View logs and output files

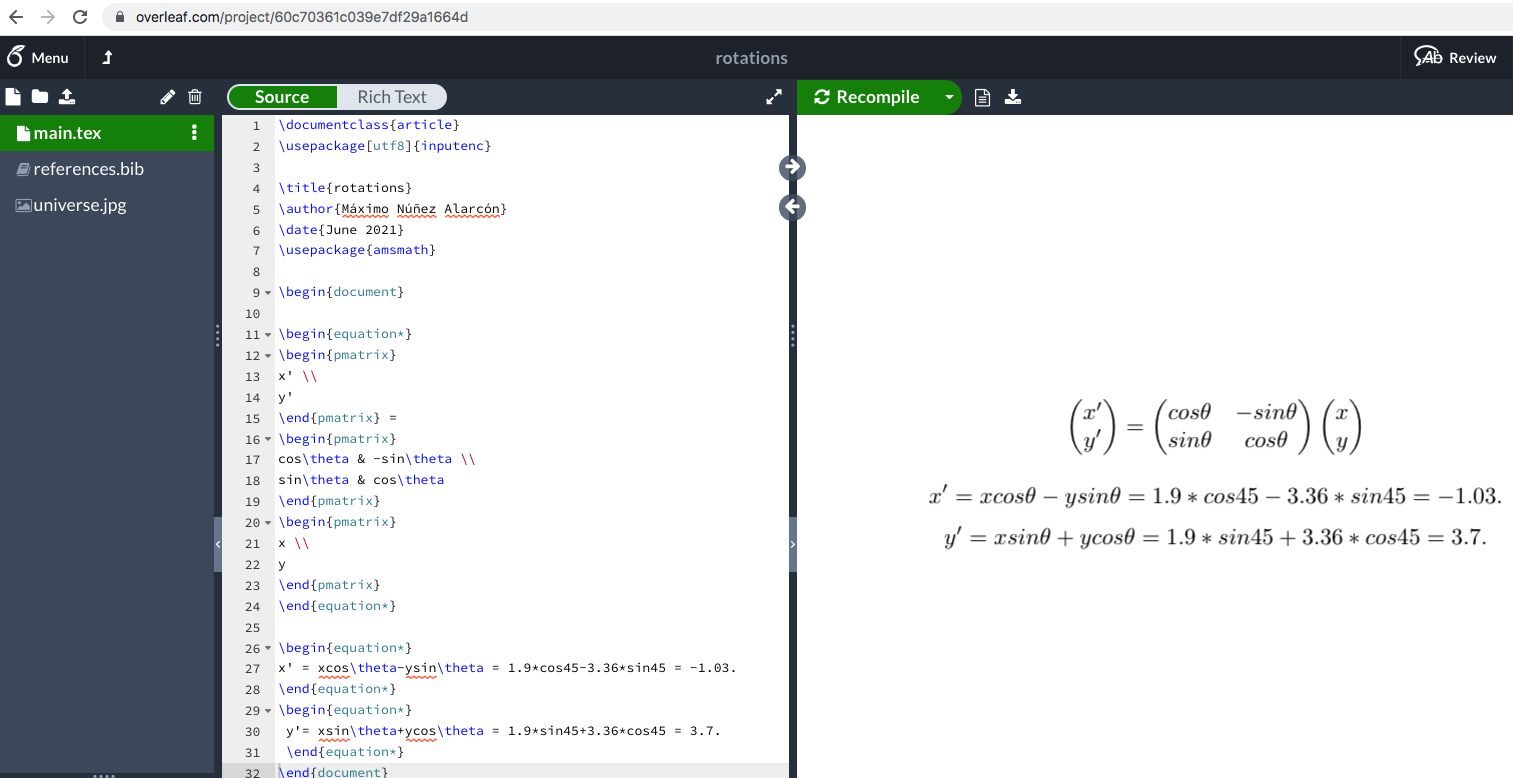pyautogui.click(x=981, y=96)
